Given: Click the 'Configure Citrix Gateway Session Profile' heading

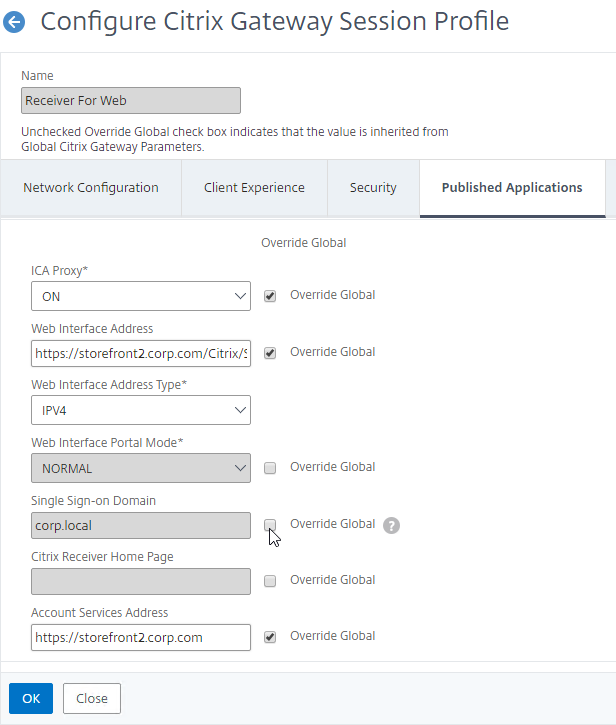Looking at the screenshot, I should pyautogui.click(x=275, y=22).
